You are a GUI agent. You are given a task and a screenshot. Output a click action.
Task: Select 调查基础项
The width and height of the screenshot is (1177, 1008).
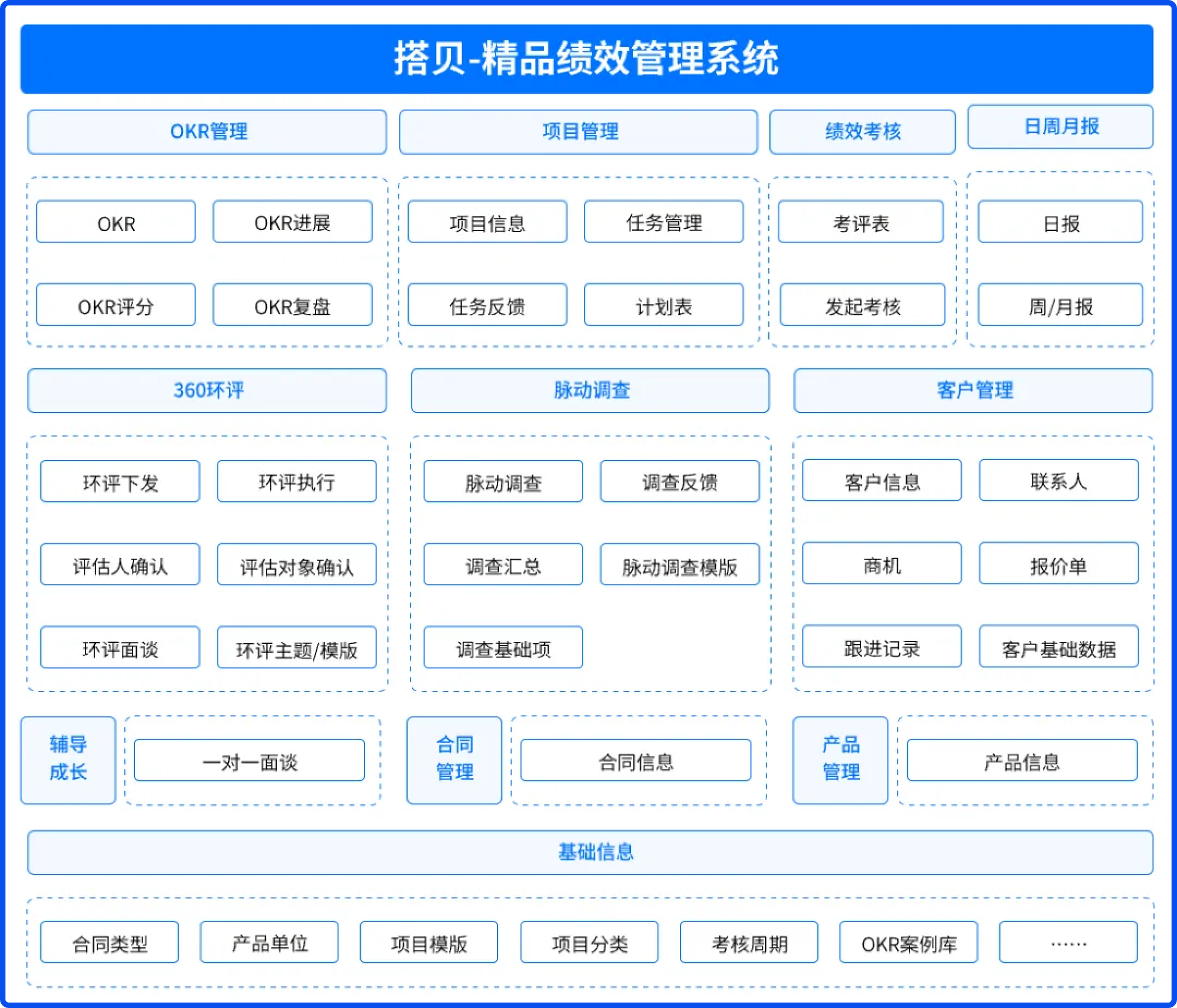(x=503, y=647)
